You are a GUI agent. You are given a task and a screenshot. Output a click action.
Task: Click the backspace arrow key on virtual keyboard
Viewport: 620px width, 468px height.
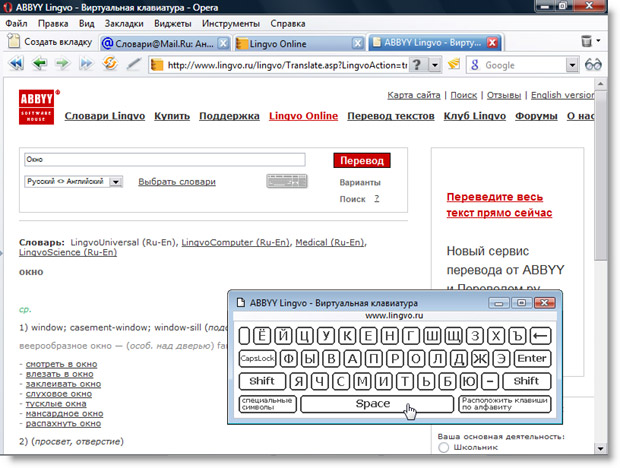(x=540, y=336)
